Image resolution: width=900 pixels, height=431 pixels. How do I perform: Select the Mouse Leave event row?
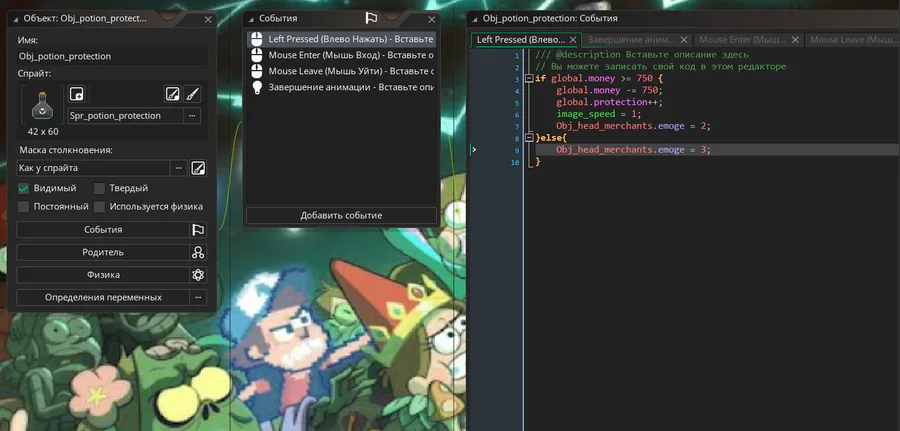point(342,71)
